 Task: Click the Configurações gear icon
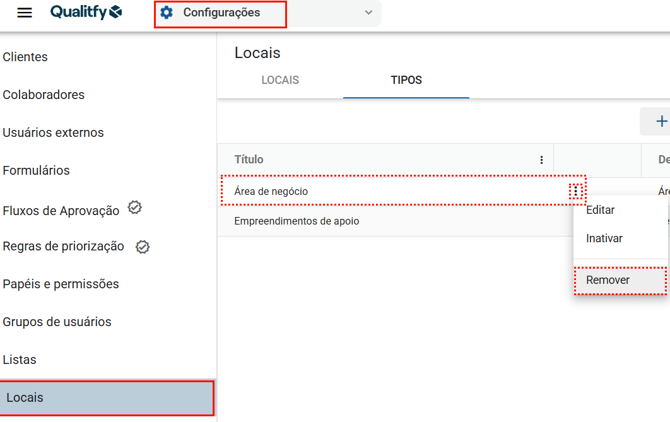(x=167, y=13)
